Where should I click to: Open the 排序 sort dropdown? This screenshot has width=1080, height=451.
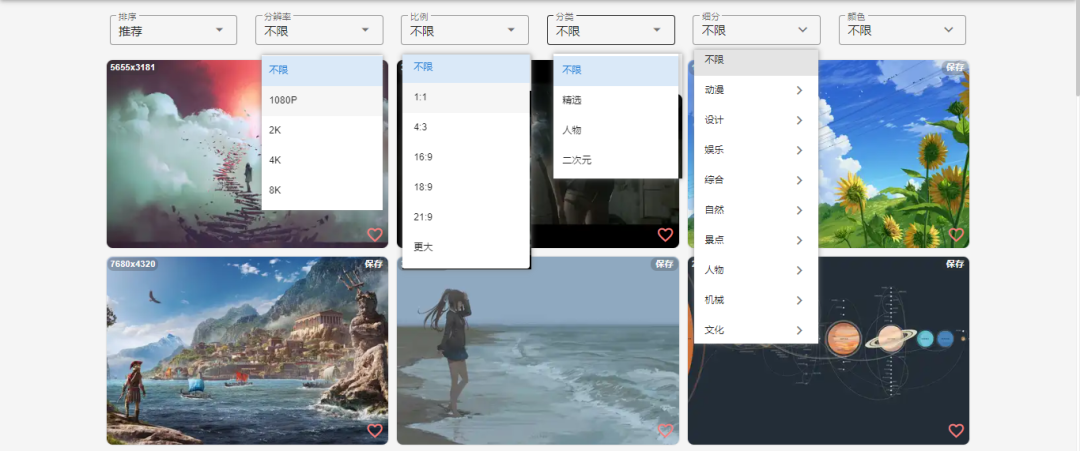click(x=173, y=30)
